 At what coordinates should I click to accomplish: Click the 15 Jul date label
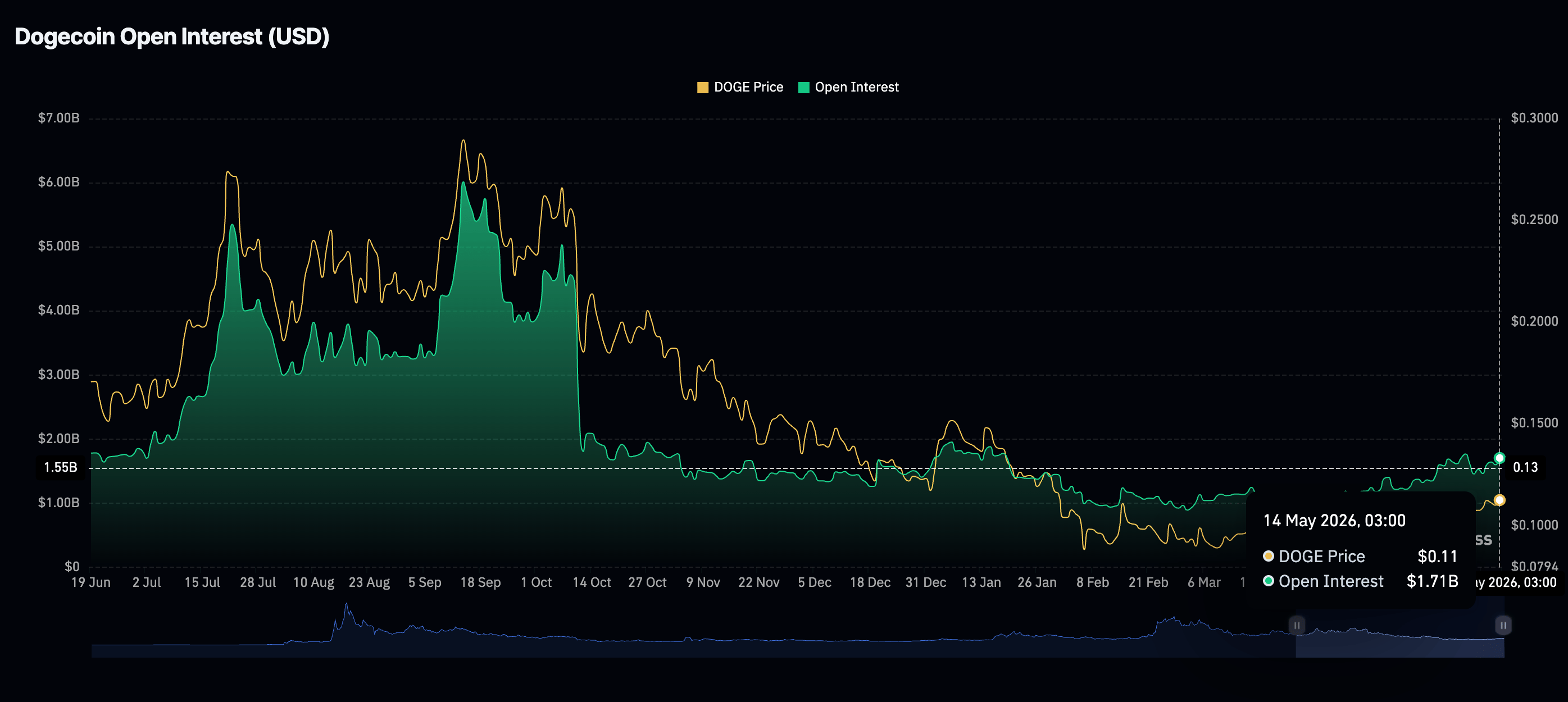202,582
